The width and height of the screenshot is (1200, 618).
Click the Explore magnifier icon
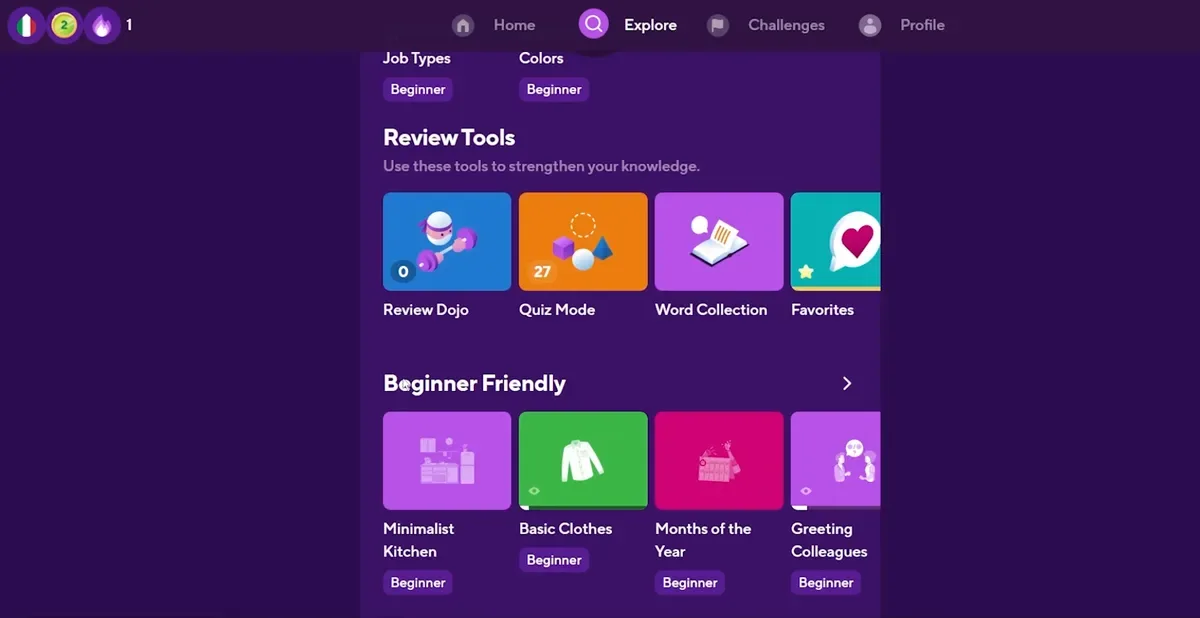click(x=594, y=24)
